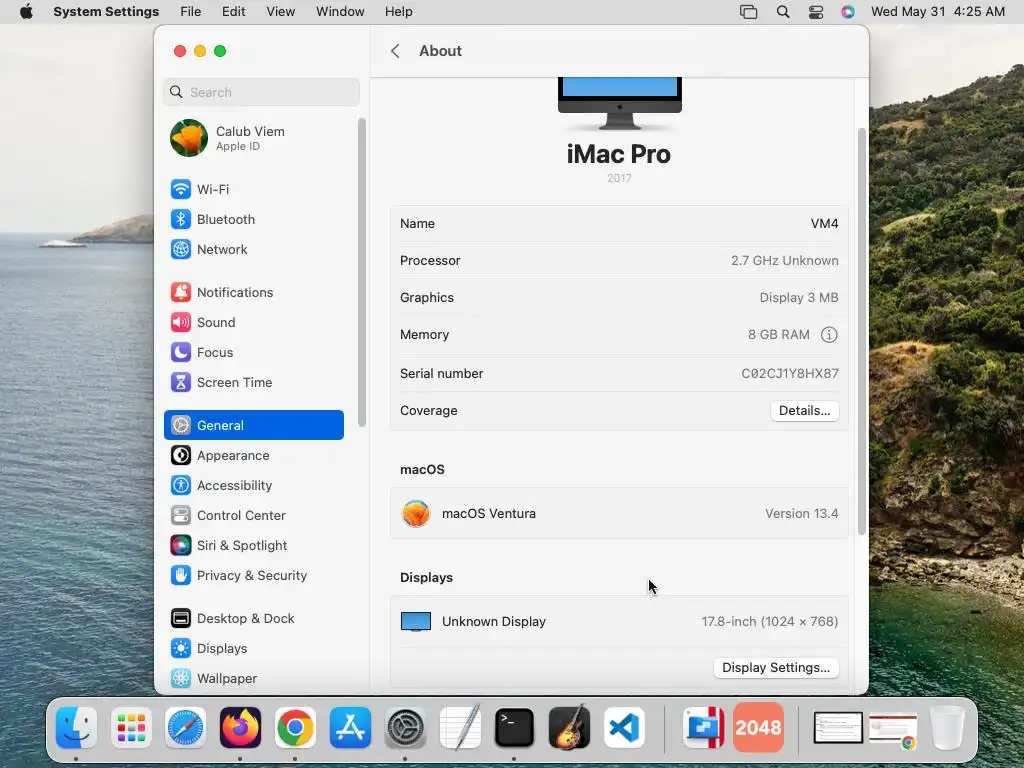
Task: Open Launchpad from the Dock
Action: coord(131,728)
